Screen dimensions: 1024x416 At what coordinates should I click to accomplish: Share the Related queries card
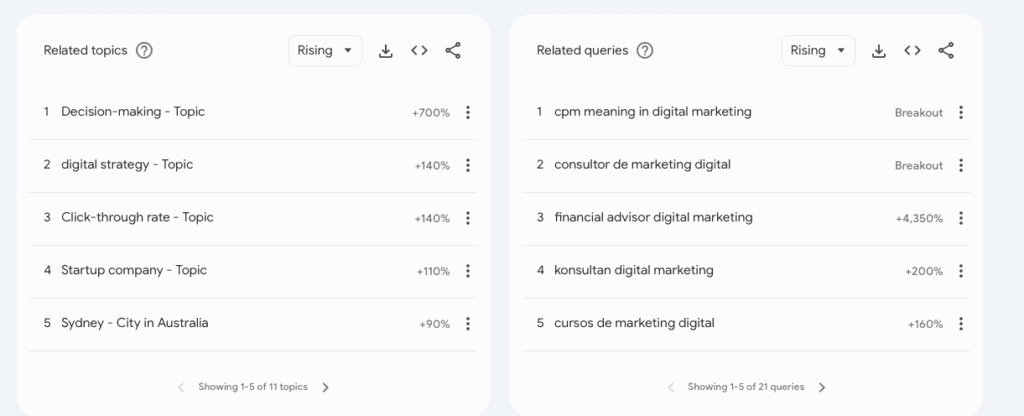(x=946, y=51)
